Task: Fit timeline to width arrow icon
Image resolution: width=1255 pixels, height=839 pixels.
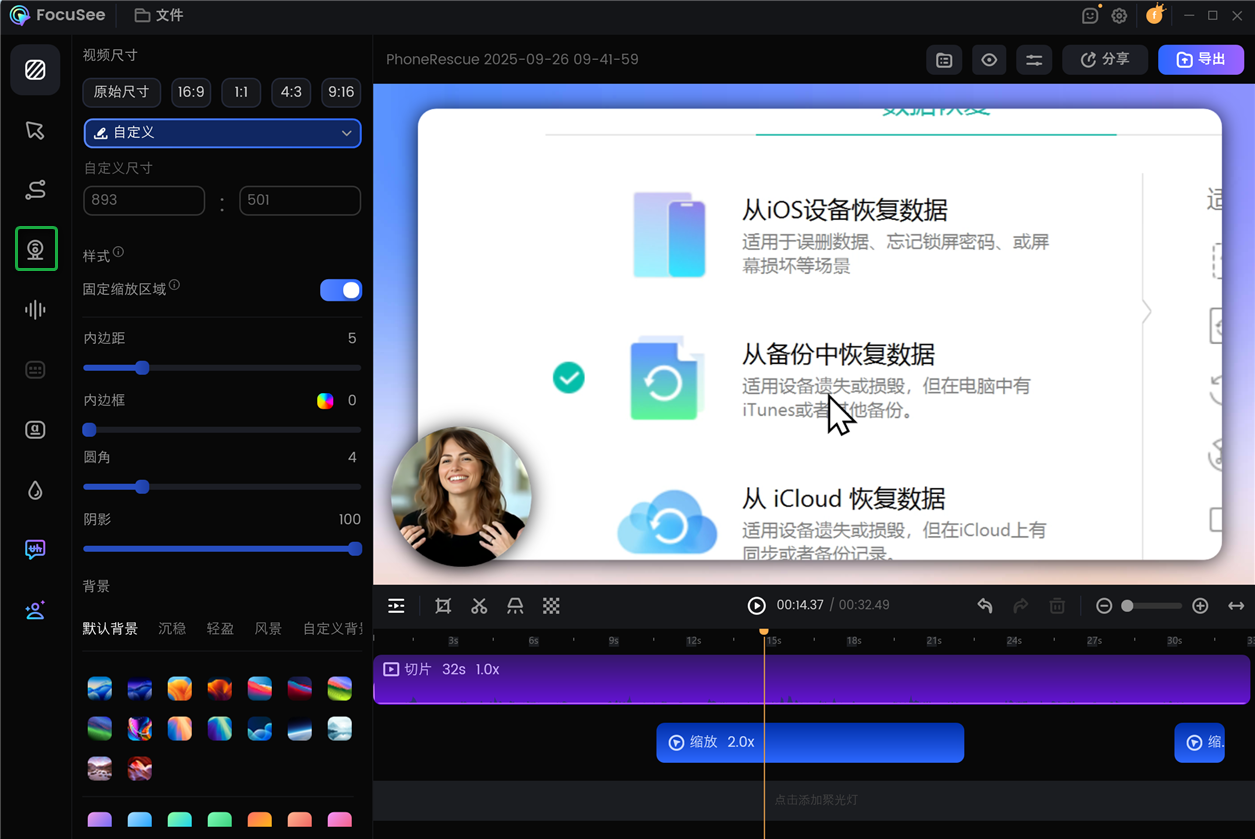Action: pos(1236,606)
